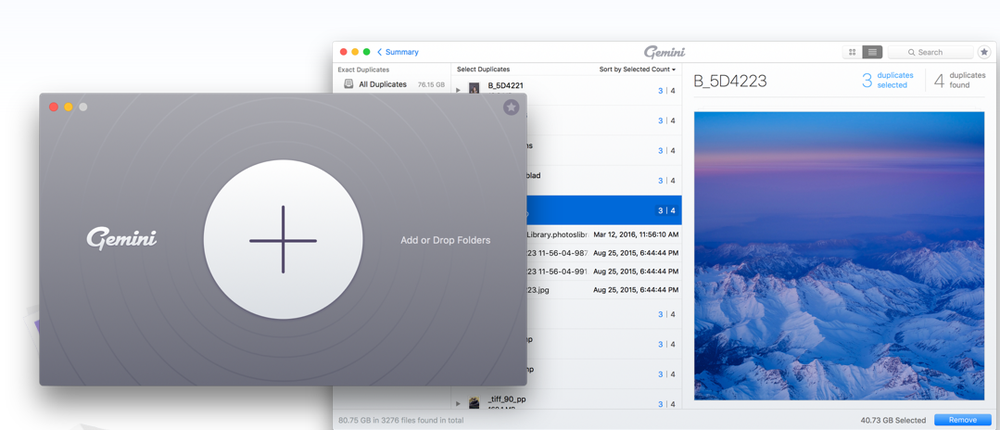Select the Library.photoslibrary duplicate entry

coord(557,234)
